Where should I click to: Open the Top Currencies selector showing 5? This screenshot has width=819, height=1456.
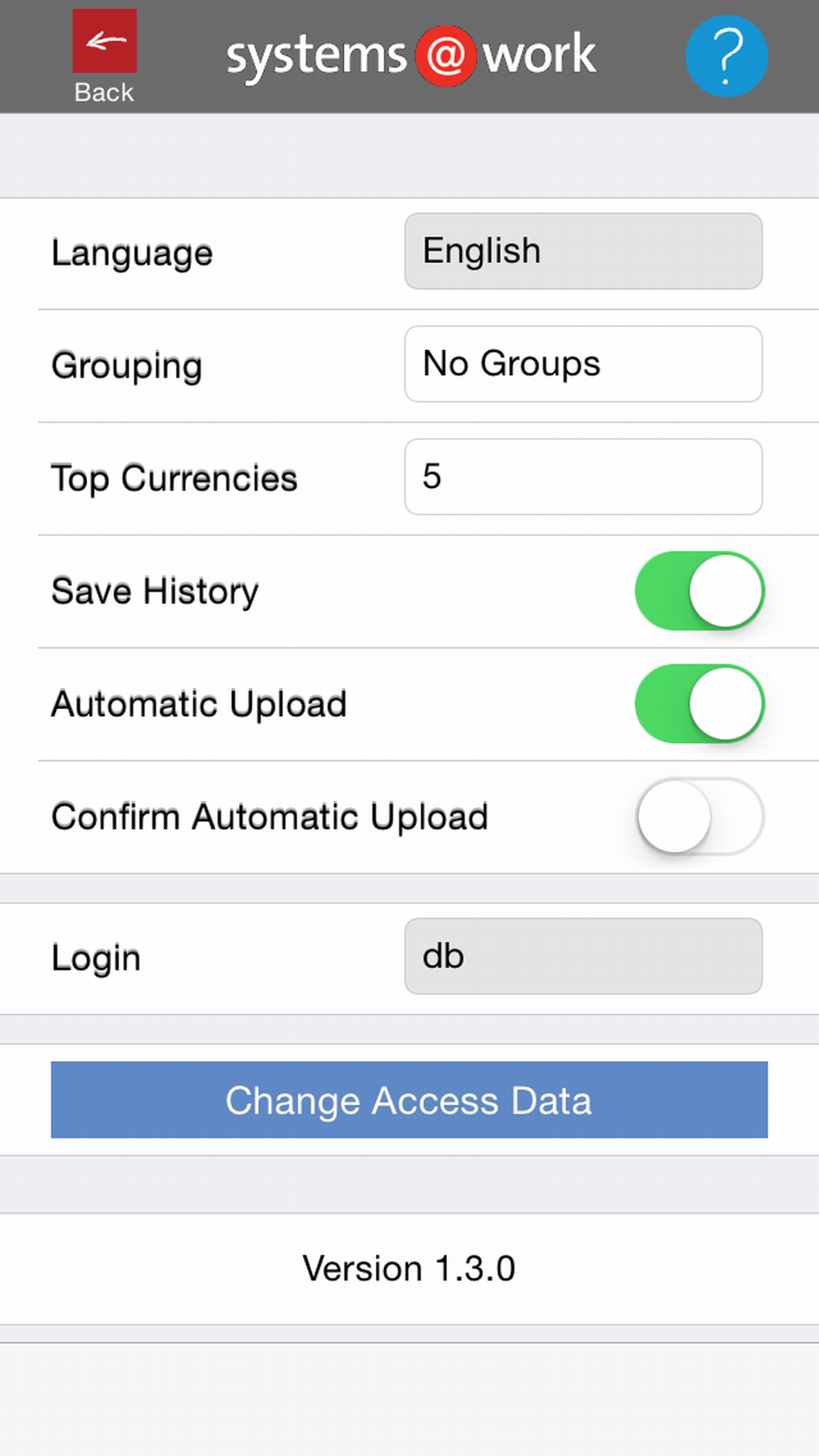tap(583, 477)
